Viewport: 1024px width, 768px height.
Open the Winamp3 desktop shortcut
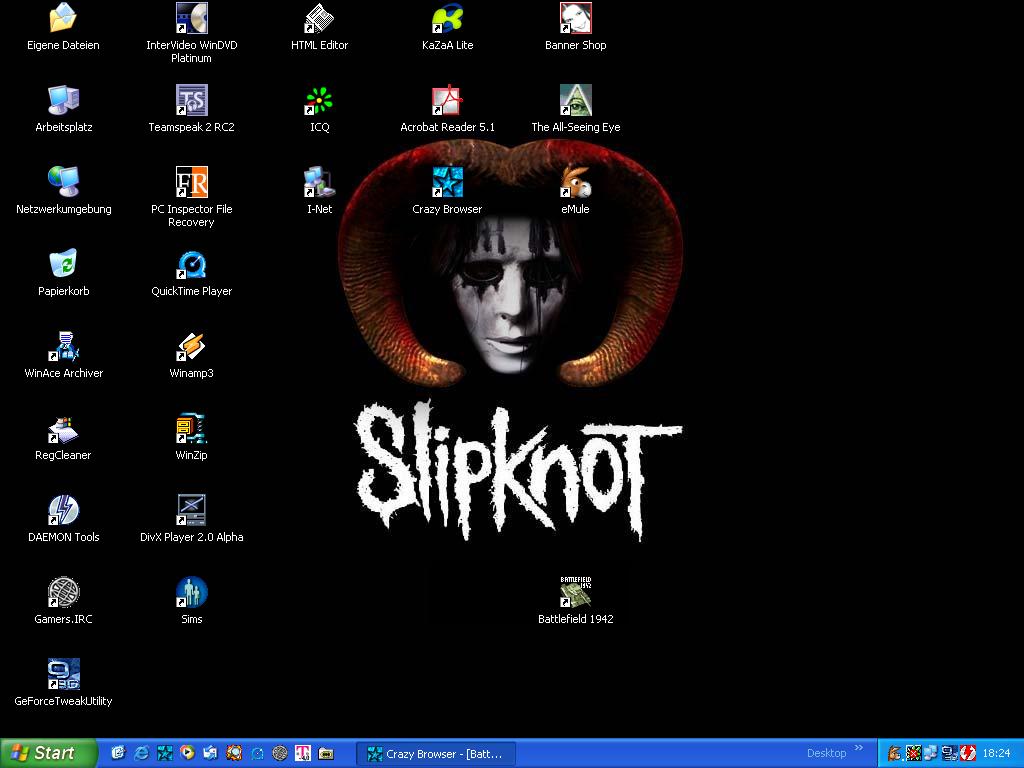point(191,347)
